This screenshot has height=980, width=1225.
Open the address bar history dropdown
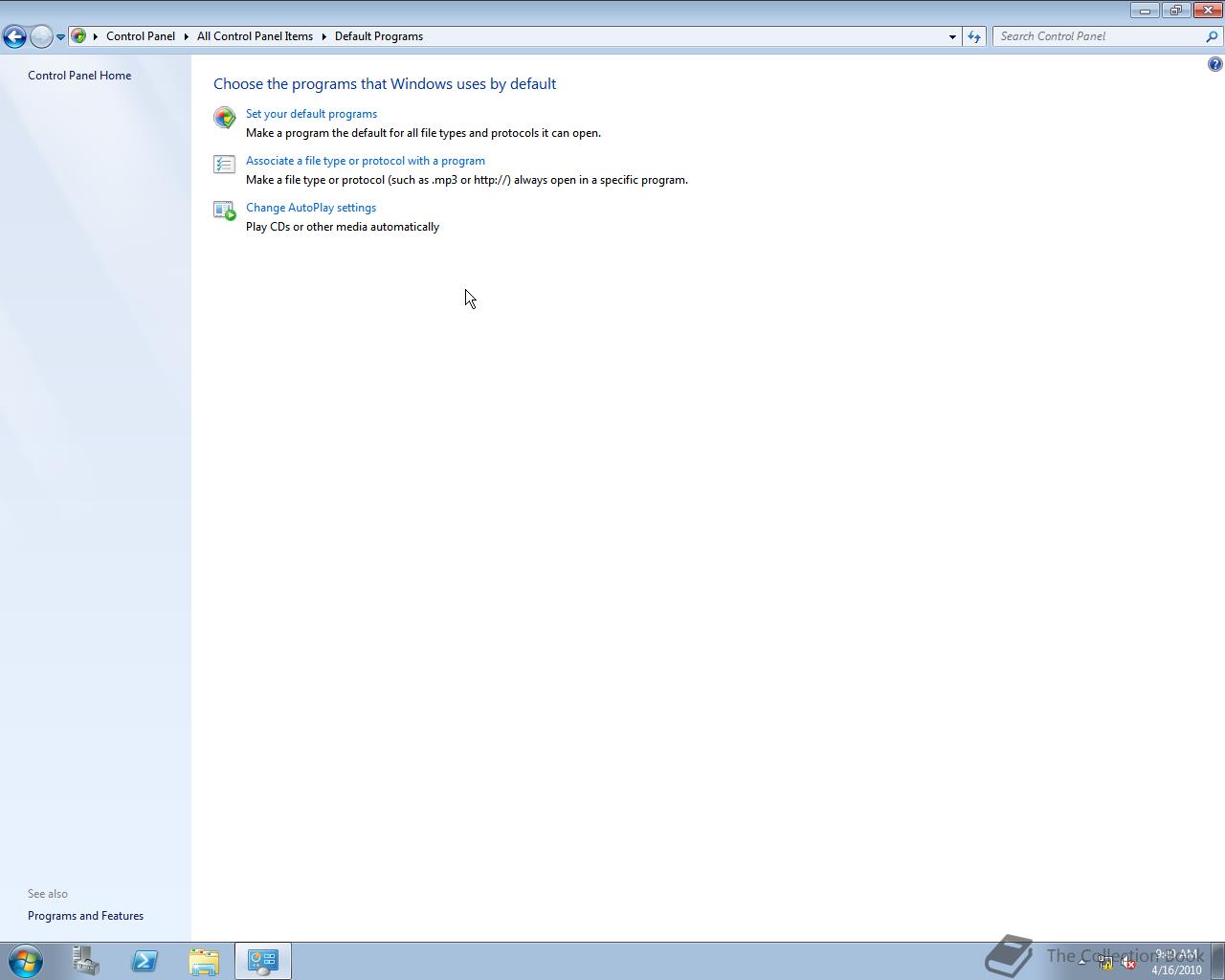(x=952, y=36)
